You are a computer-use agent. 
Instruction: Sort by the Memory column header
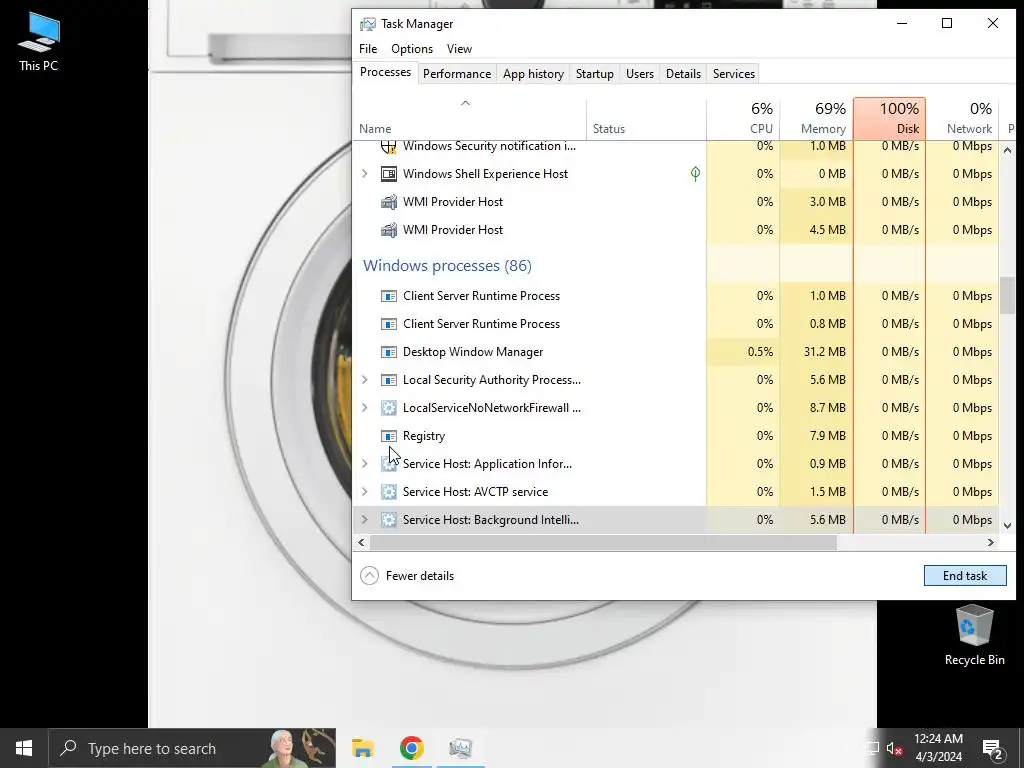coord(816,120)
